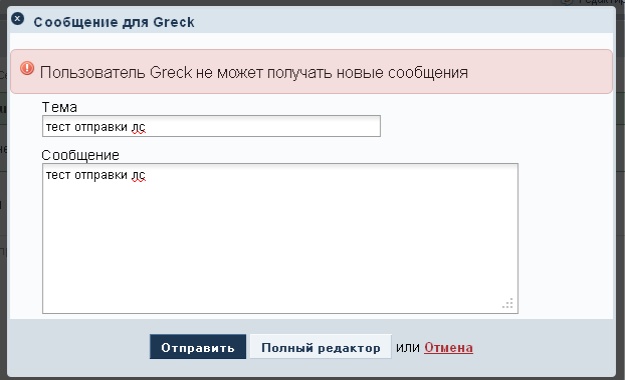
Task: Open the Полный редактор full editor
Action: pos(320,347)
